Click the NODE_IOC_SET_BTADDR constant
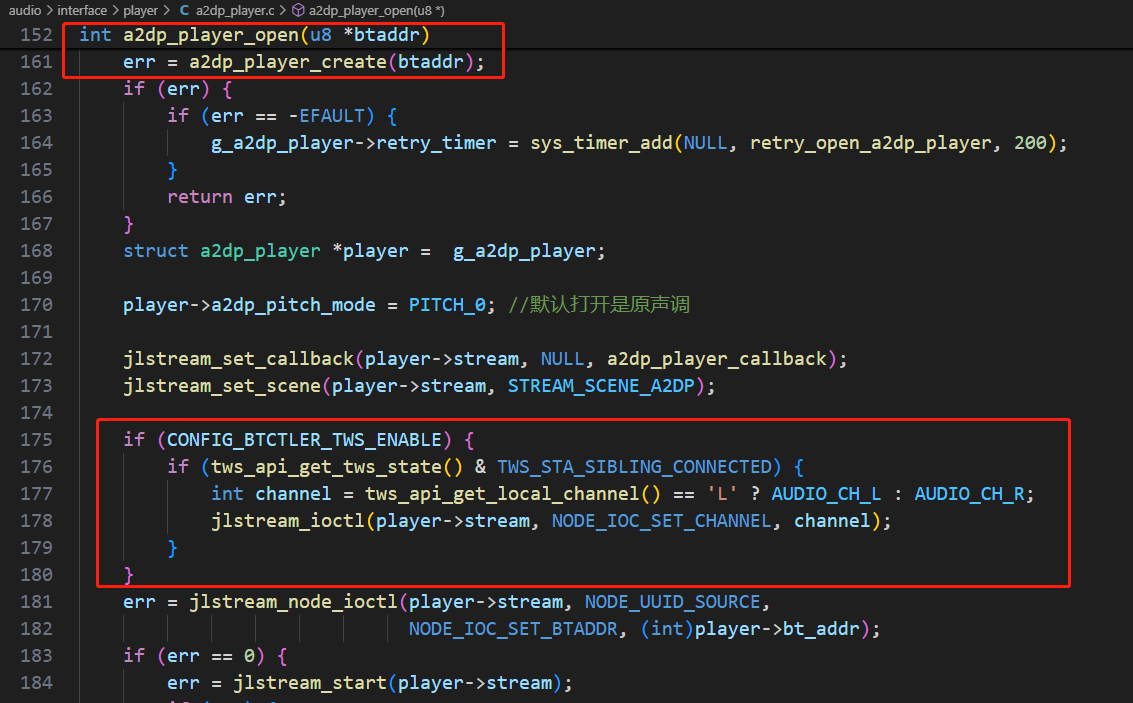The width and height of the screenshot is (1133, 703). [x=513, y=629]
